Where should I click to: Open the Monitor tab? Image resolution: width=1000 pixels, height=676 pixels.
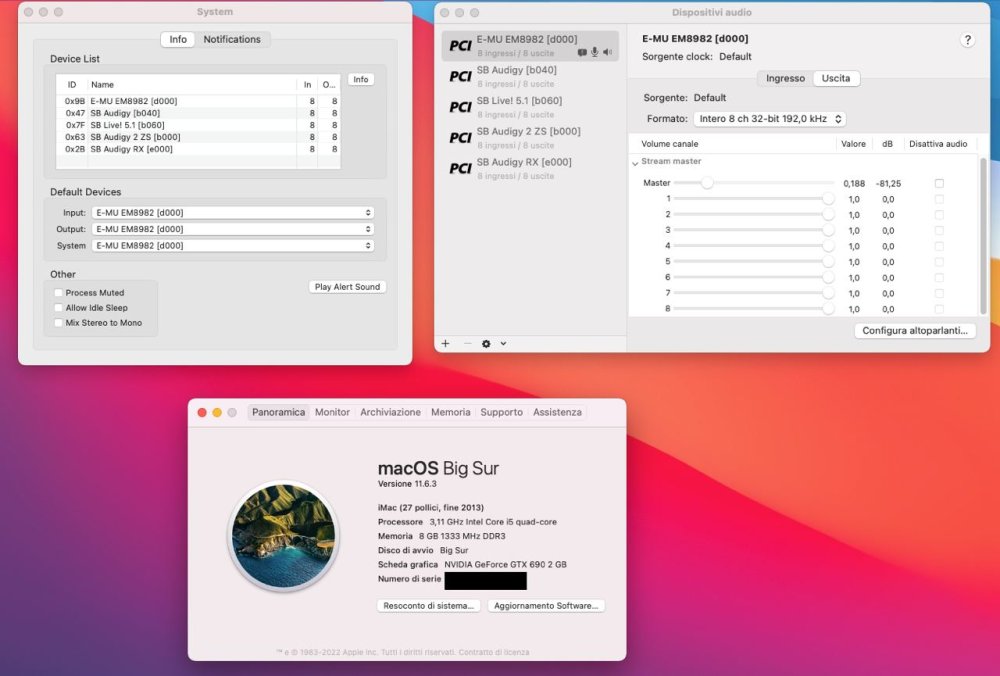pos(332,413)
